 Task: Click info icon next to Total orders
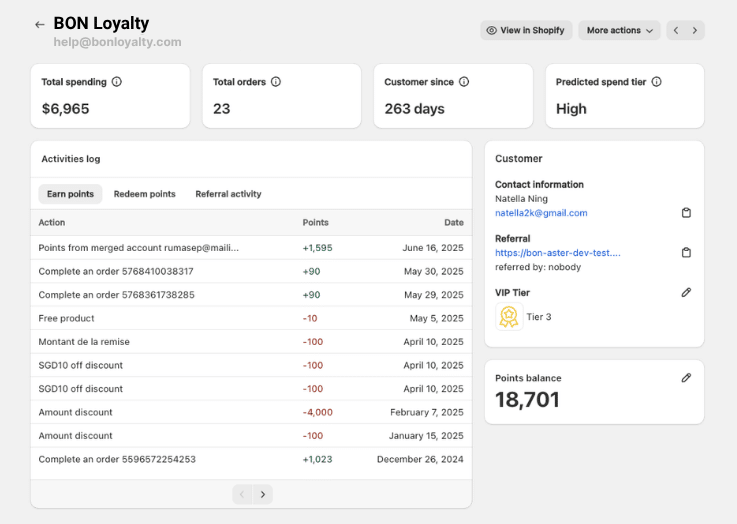276,82
